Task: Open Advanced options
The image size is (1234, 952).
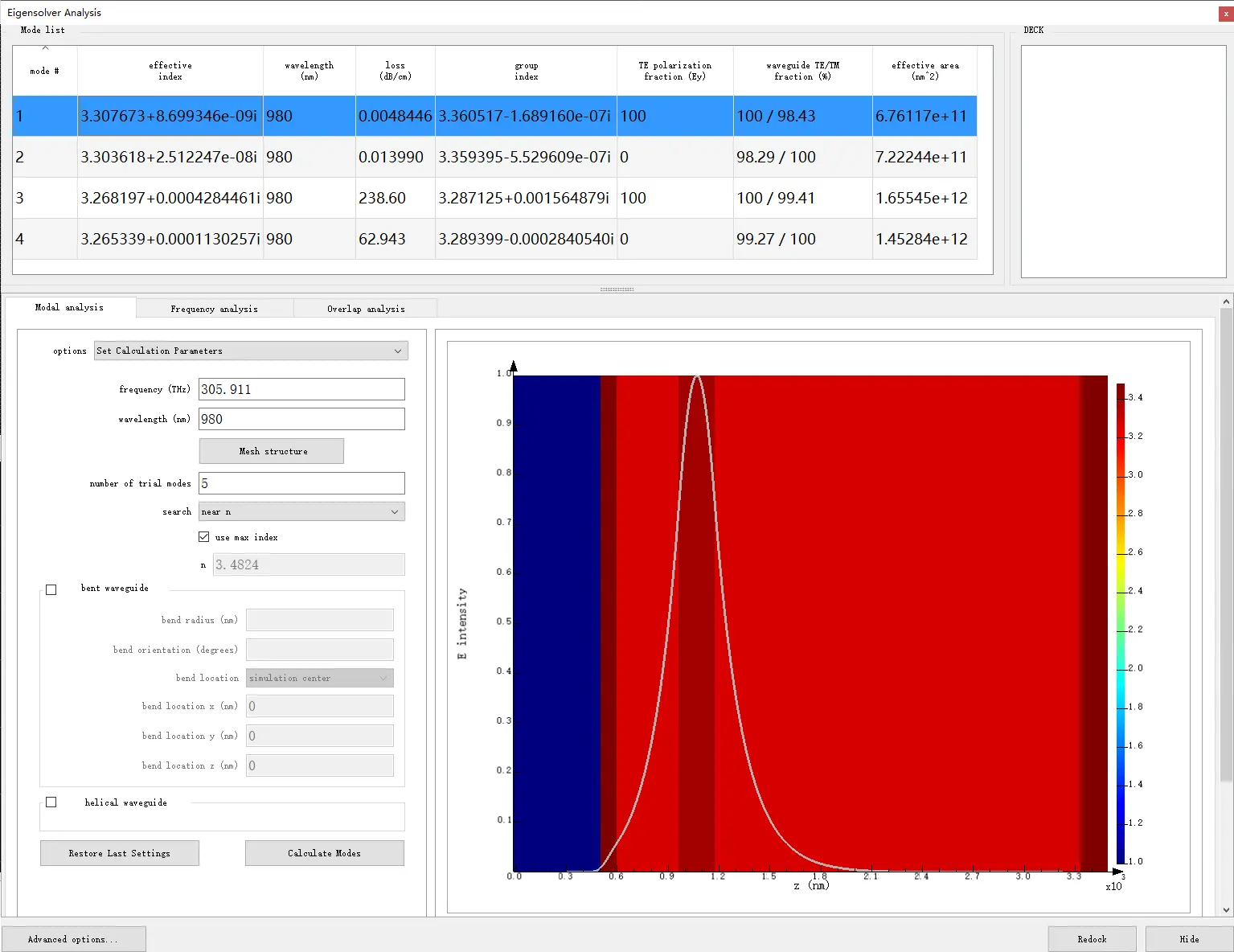Action: pos(74,939)
